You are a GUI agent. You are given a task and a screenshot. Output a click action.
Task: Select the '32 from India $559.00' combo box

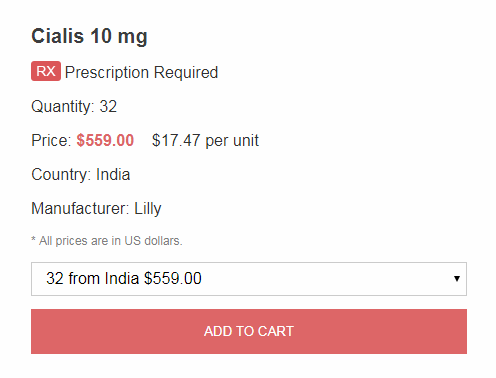pyautogui.click(x=249, y=279)
